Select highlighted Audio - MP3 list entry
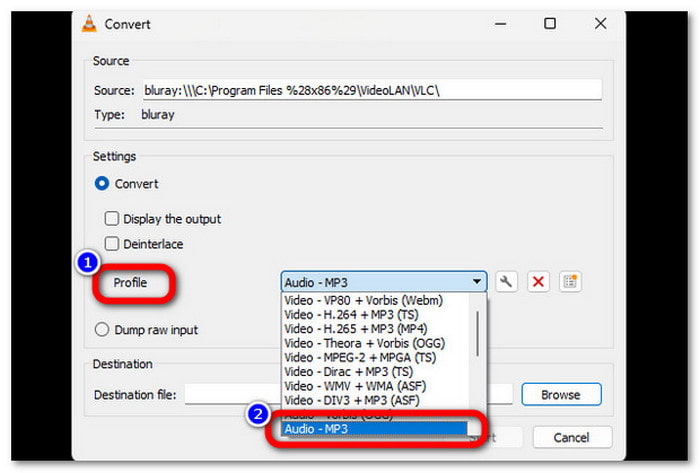The width and height of the screenshot is (700, 473). coord(375,429)
